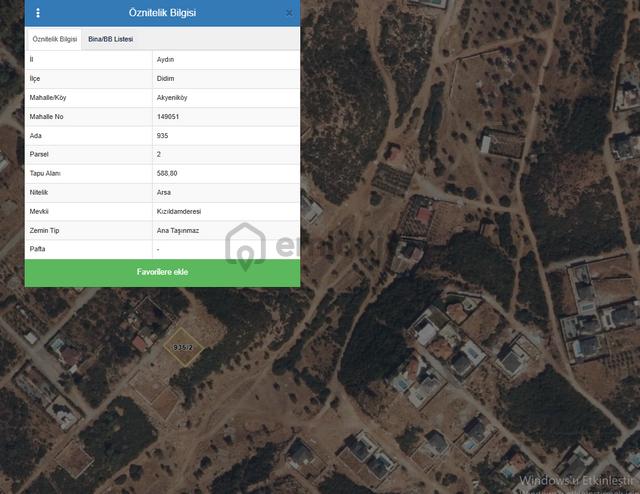
Task: Switch to the Bina/BB Listesi tab
Action: coord(111,39)
